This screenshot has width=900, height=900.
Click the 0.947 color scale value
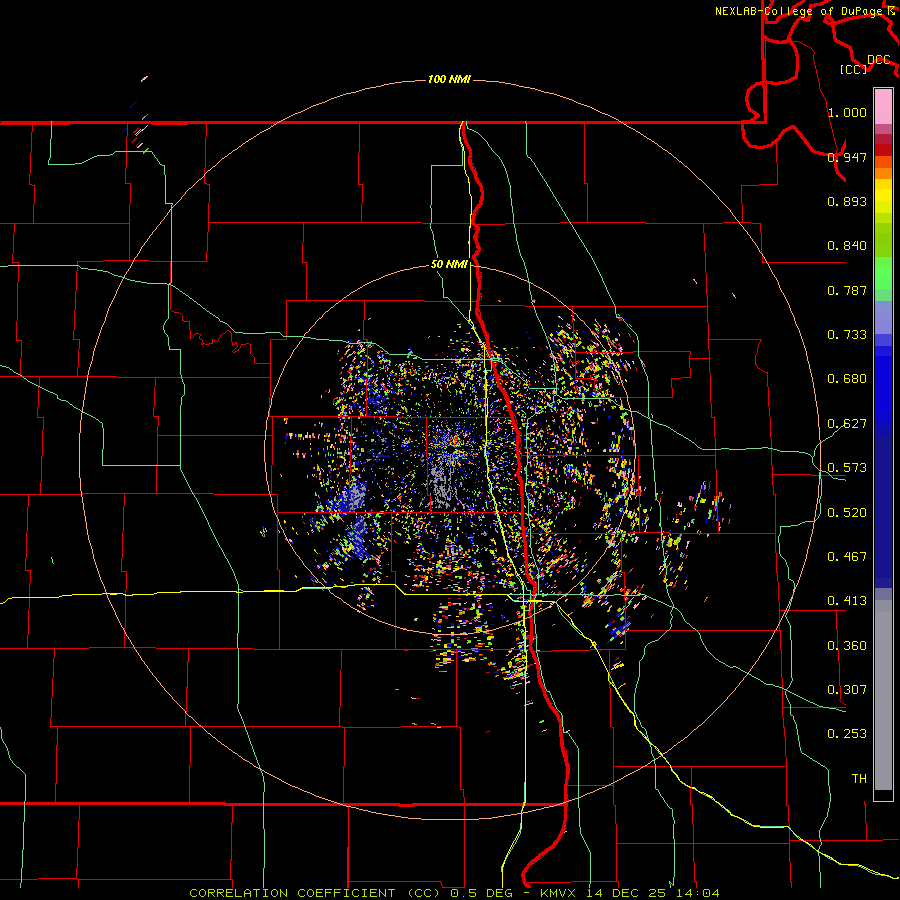point(847,157)
